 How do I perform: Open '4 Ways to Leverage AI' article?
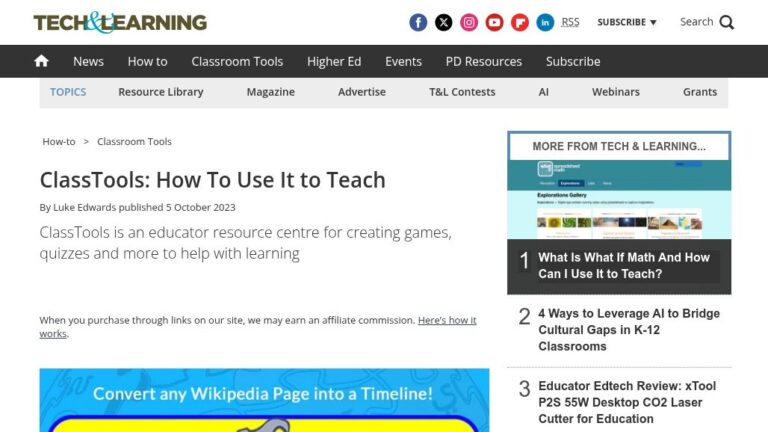629,330
